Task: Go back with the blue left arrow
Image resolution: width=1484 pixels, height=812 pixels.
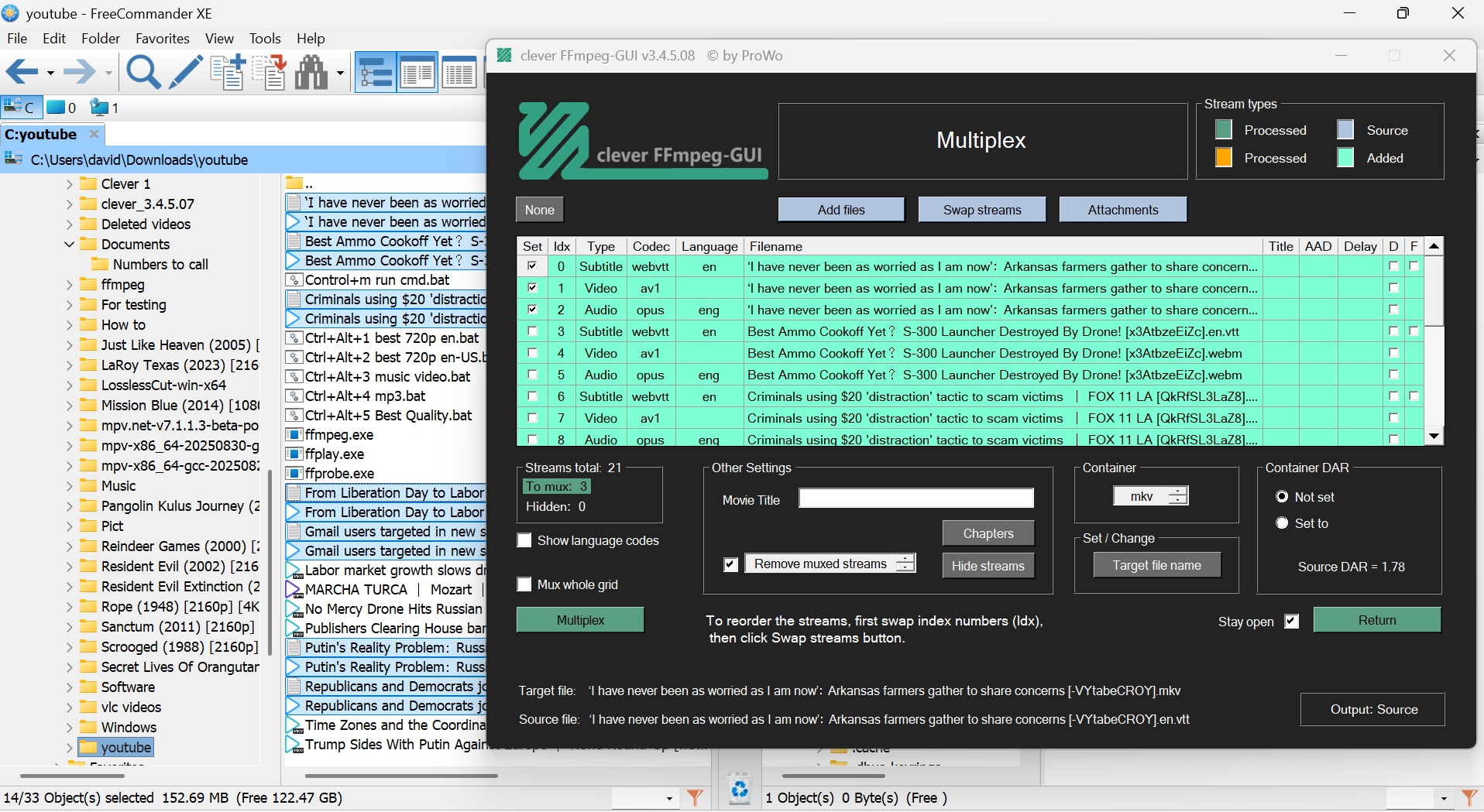Action: click(22, 73)
